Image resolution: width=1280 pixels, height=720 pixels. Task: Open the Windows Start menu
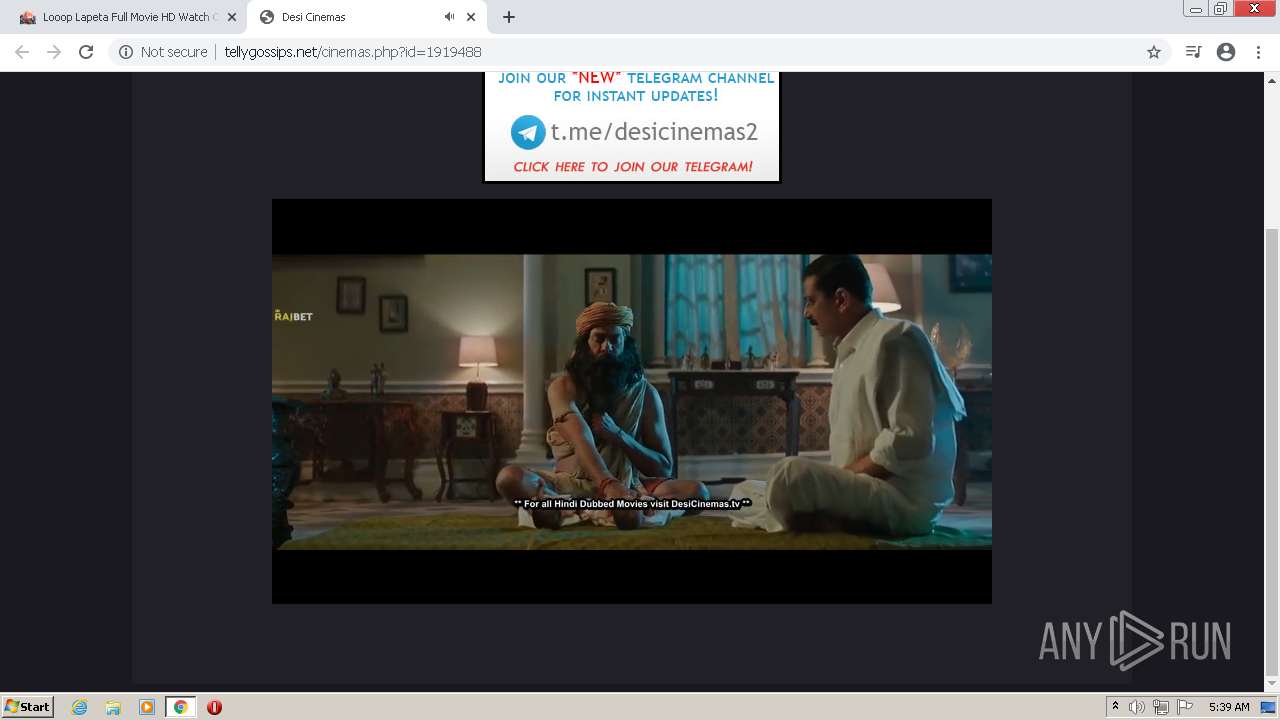coord(27,706)
